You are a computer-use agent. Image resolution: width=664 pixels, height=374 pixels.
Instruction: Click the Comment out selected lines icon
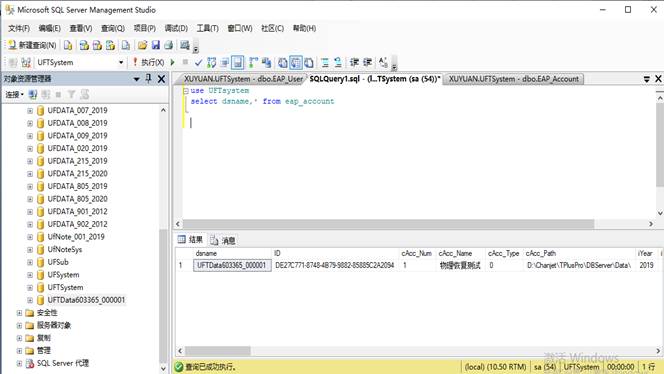click(x=325, y=63)
